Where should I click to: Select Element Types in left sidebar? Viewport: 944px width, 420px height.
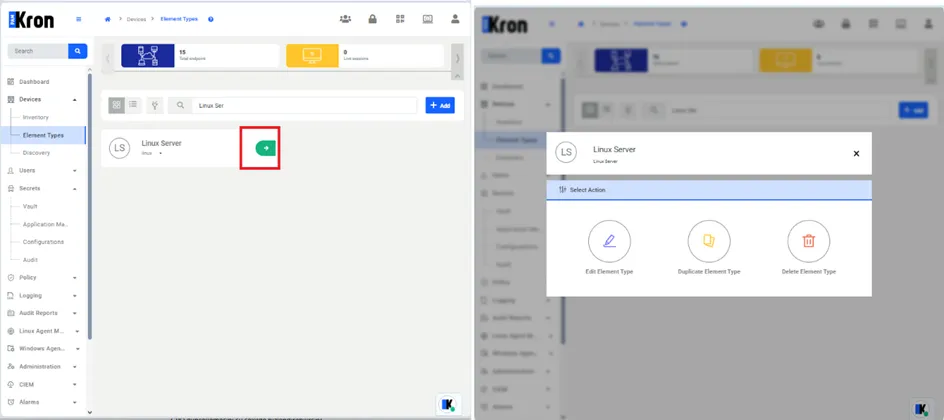[43, 135]
